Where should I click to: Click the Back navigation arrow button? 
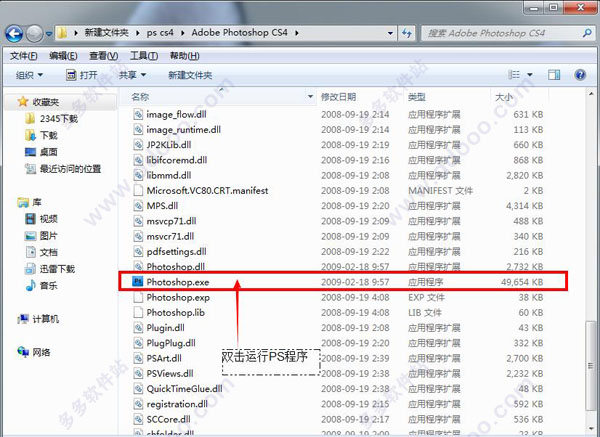15,34
